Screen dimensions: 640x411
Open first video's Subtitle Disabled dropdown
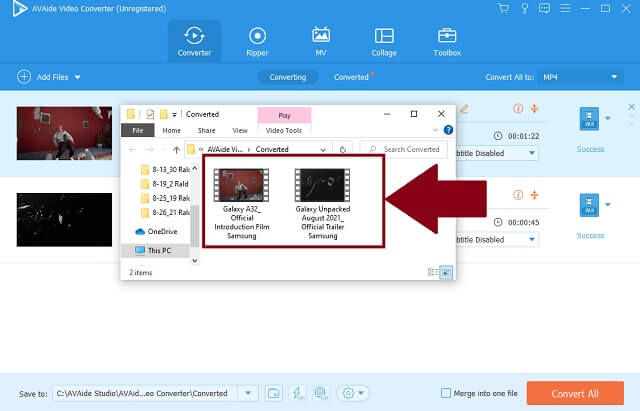pos(497,153)
